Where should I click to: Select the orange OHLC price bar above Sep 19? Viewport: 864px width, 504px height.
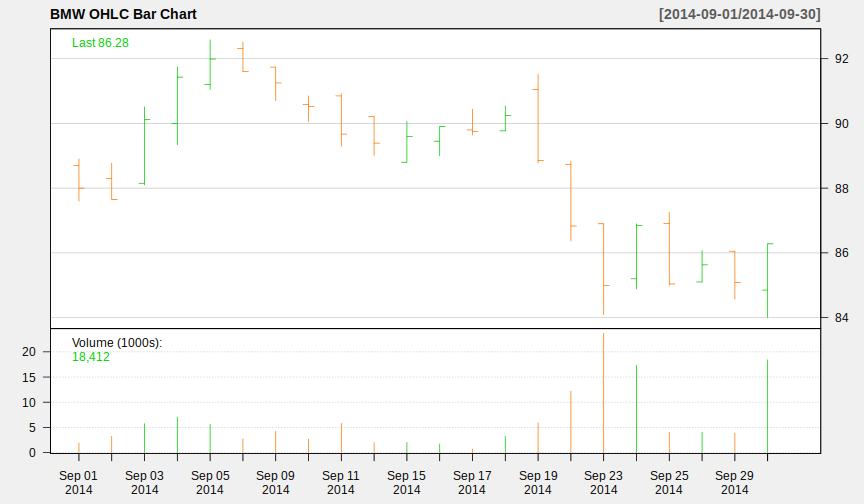[538, 118]
